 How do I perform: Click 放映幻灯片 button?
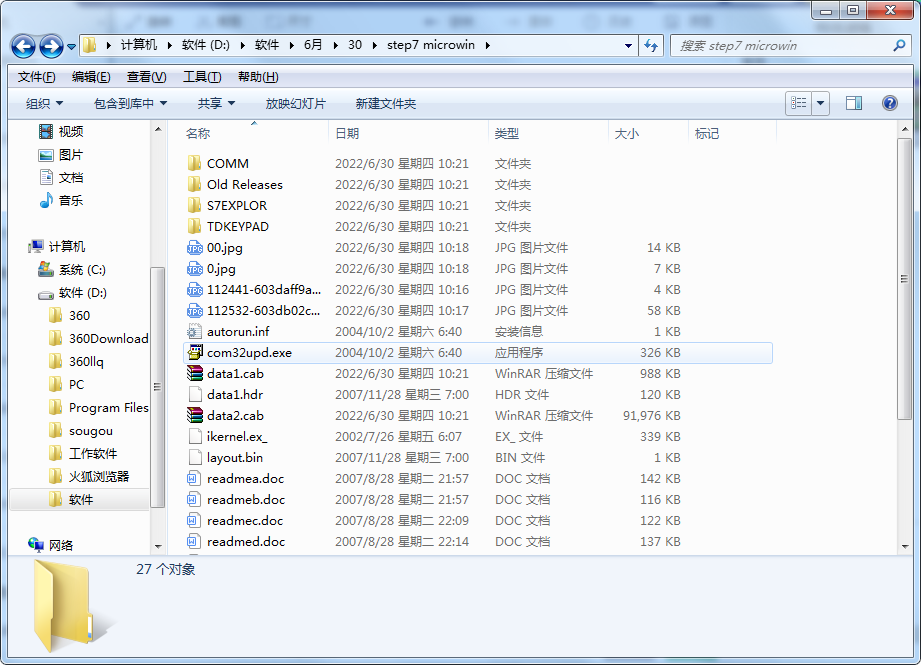pyautogui.click(x=295, y=103)
